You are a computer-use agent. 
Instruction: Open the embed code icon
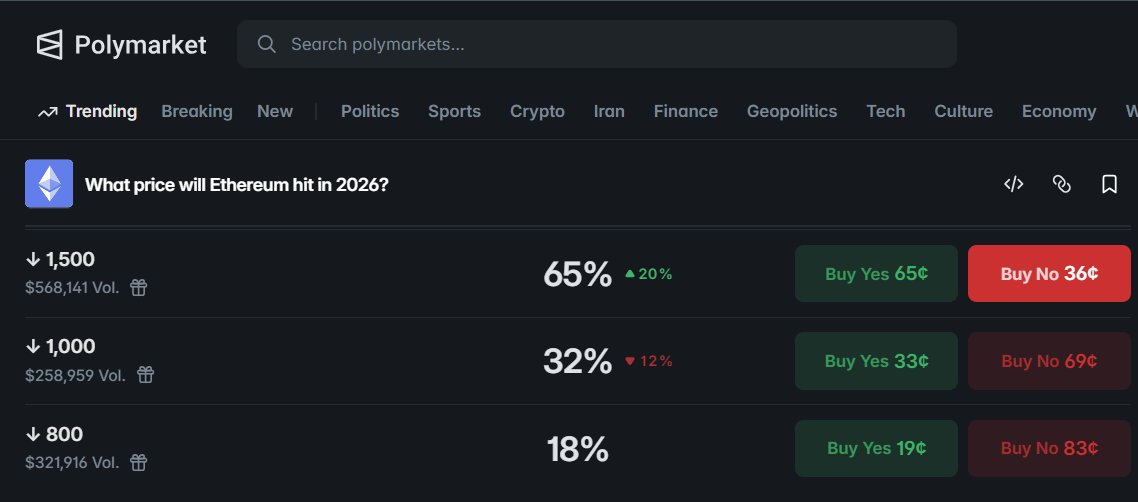coord(1014,184)
